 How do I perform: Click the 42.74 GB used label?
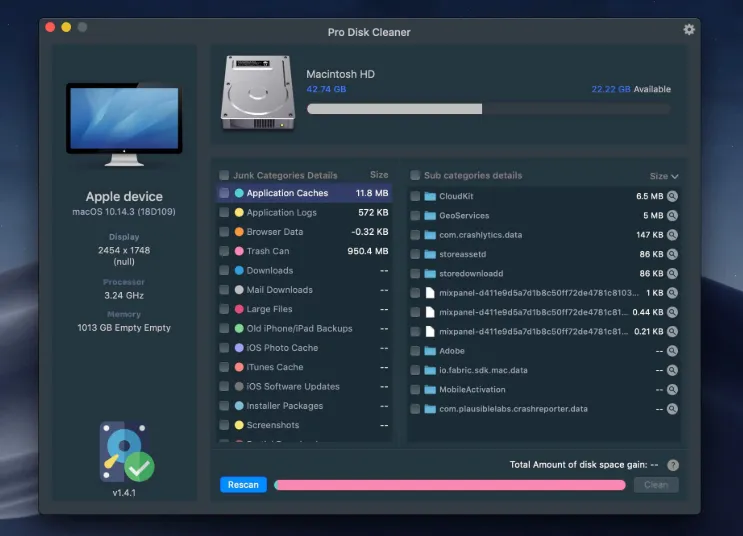tap(326, 89)
